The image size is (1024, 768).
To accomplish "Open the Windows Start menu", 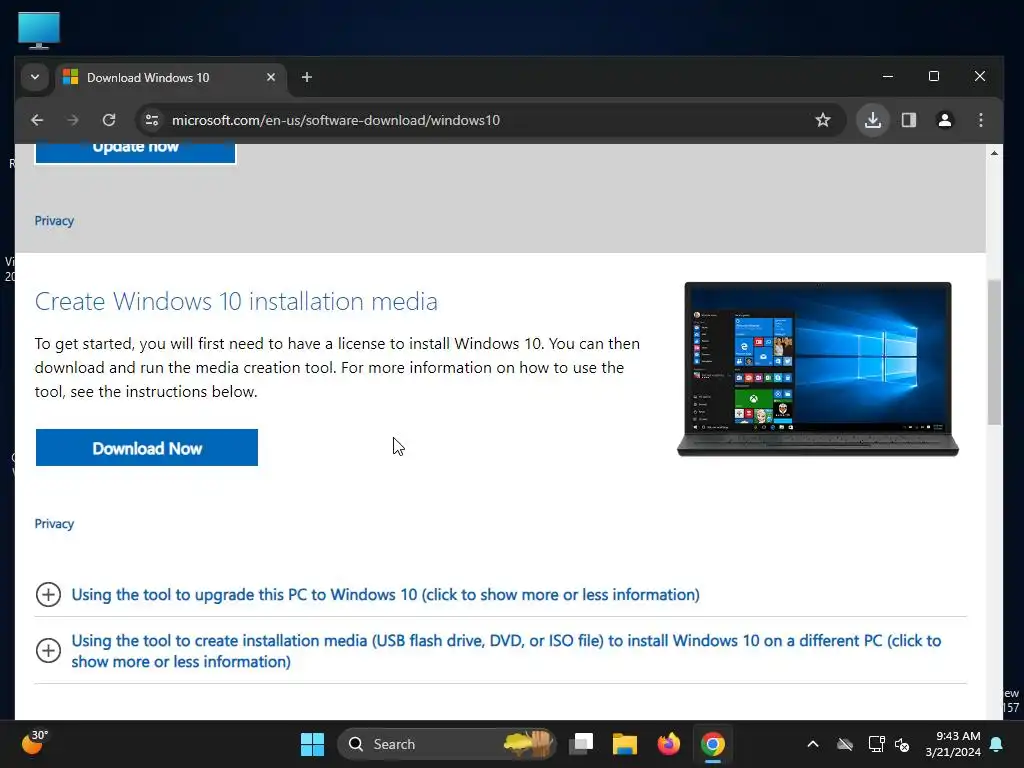I will tap(312, 744).
